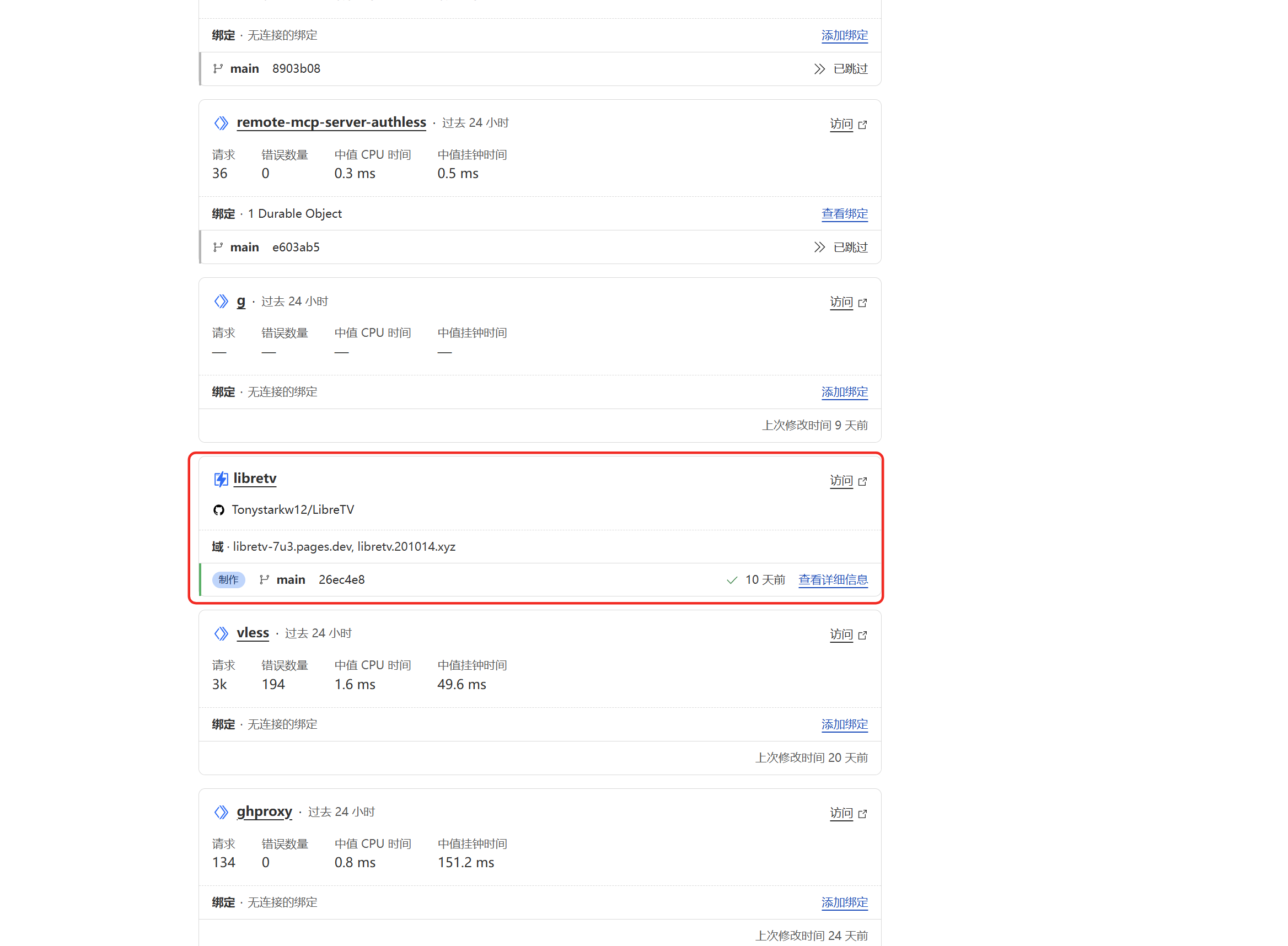Click vless wall time 49.6 ms

tap(461, 684)
